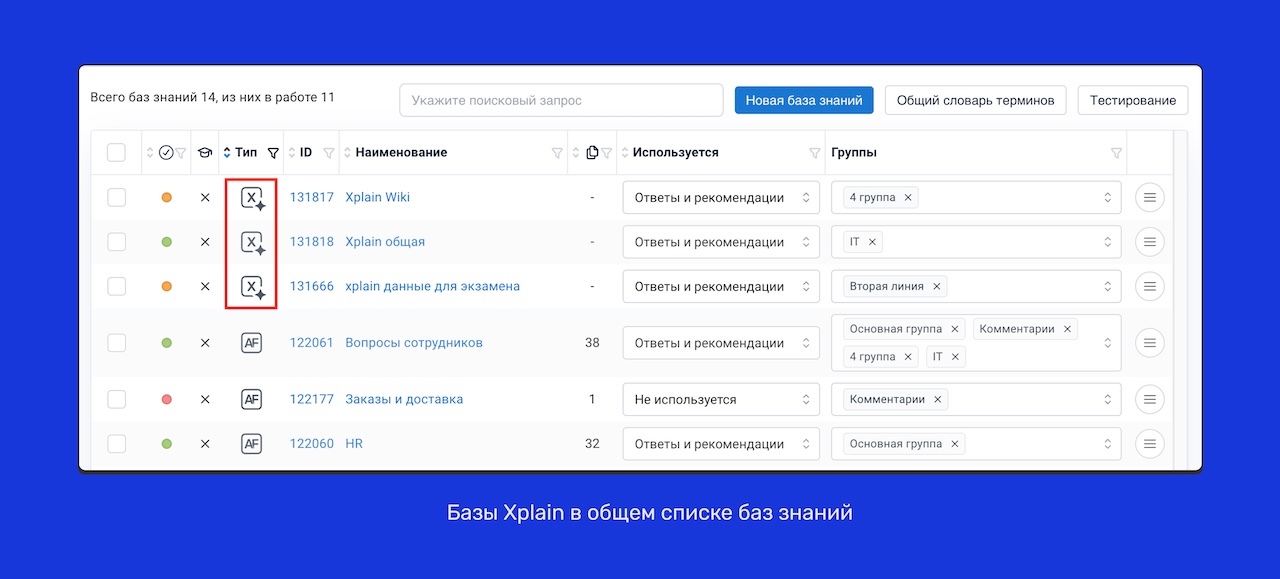
Task: Expand groups selector in Вопросы сотрудников row
Action: pos(1107,343)
